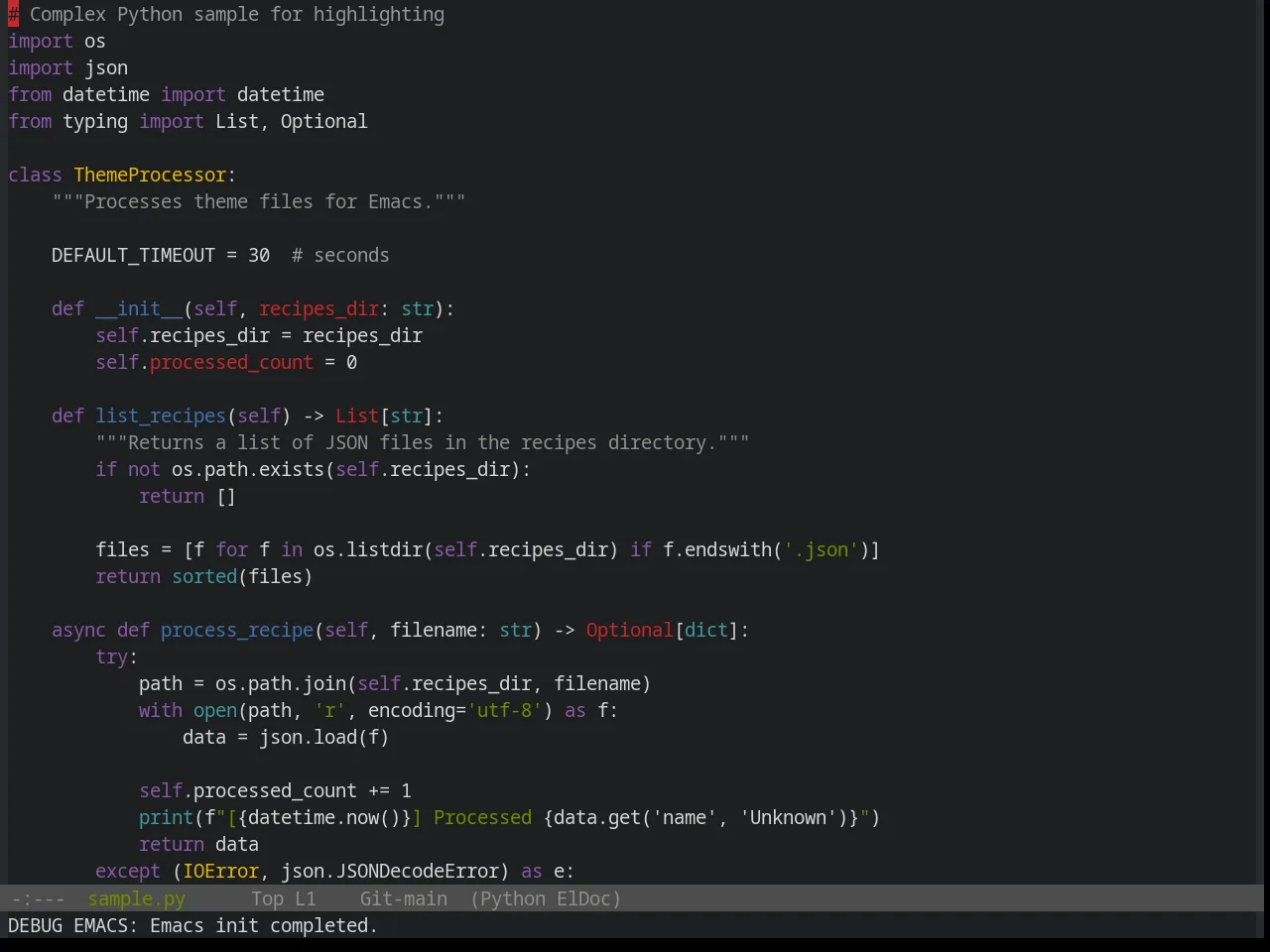Place cursor on 'import os' line
The image size is (1270, 952).
click(x=57, y=41)
